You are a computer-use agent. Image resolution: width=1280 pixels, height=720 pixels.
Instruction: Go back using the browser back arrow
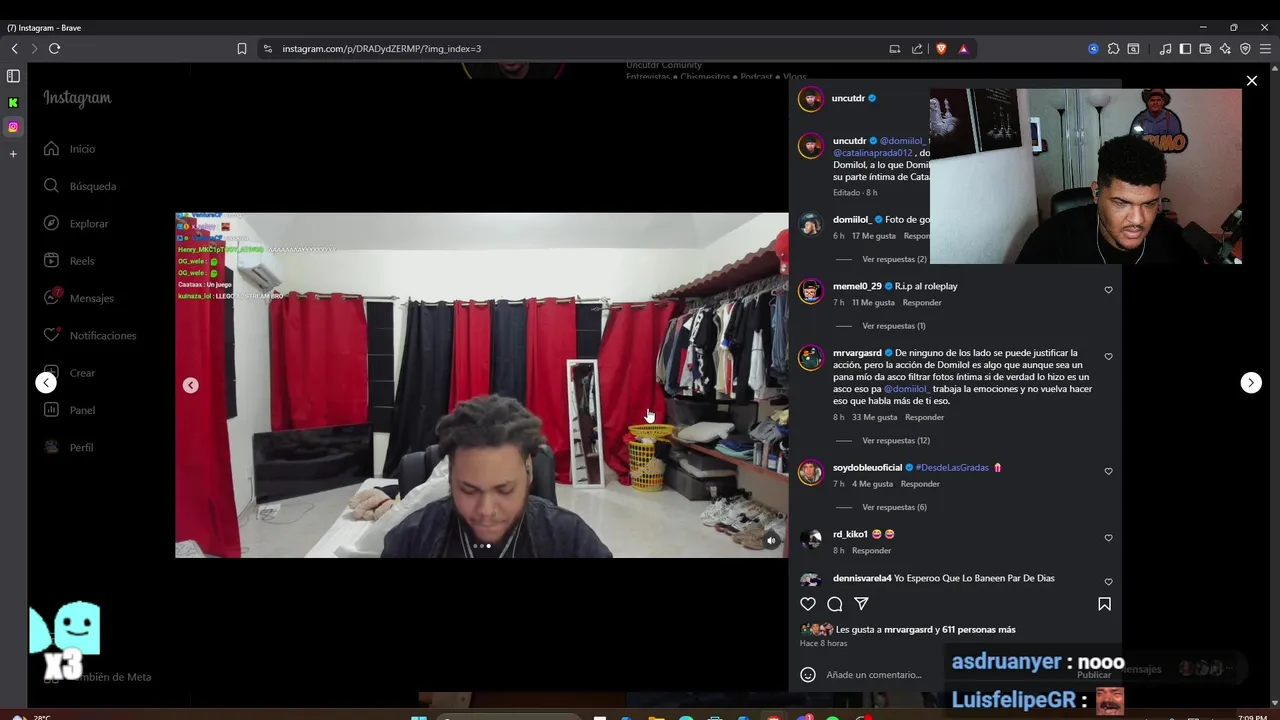(14, 48)
